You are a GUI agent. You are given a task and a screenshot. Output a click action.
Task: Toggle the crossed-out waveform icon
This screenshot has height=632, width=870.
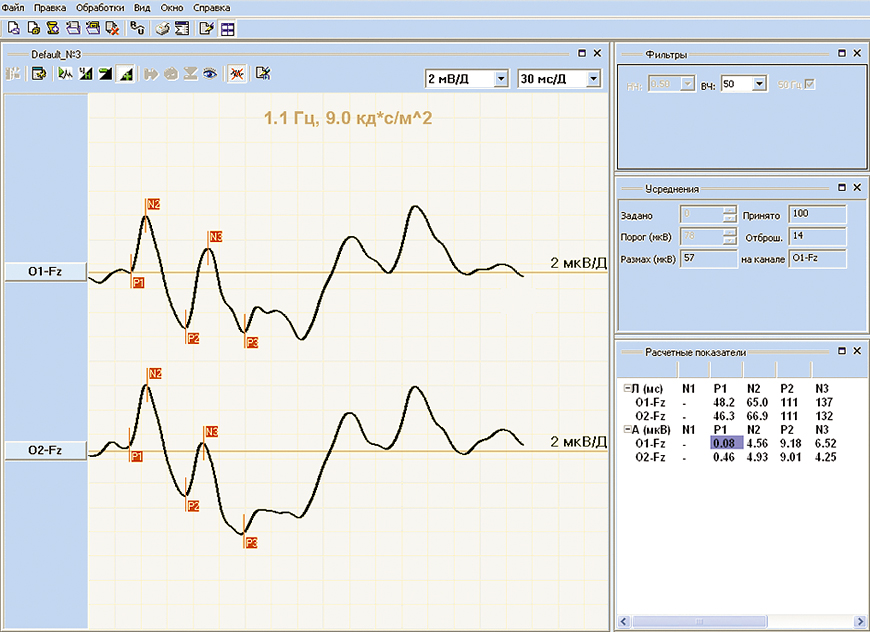click(x=237, y=74)
